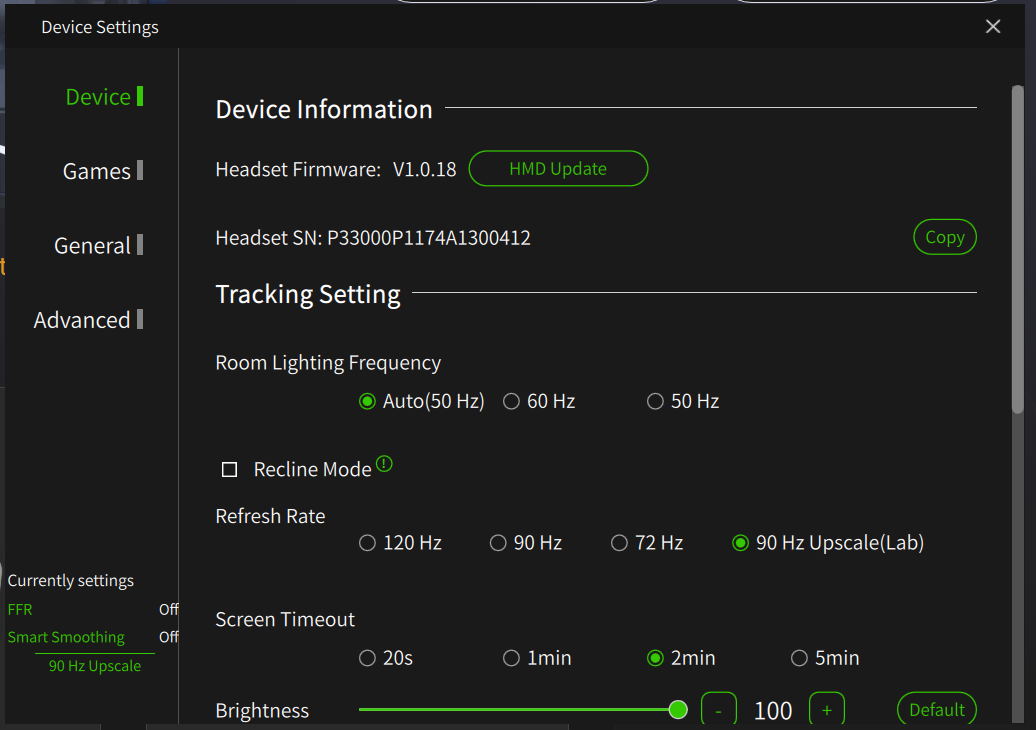Click the brightness slider handle
The height and width of the screenshot is (730, 1036).
678,710
